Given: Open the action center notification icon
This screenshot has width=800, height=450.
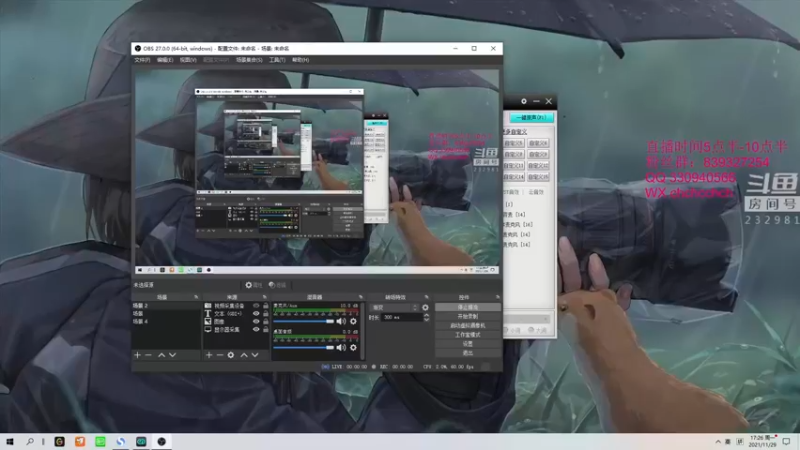Looking at the screenshot, I should point(786,441).
